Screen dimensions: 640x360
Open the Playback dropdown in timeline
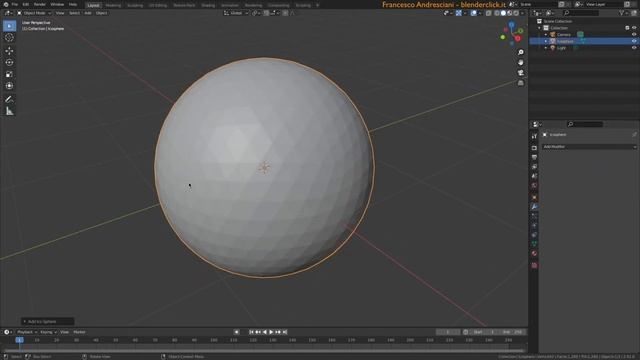27,332
